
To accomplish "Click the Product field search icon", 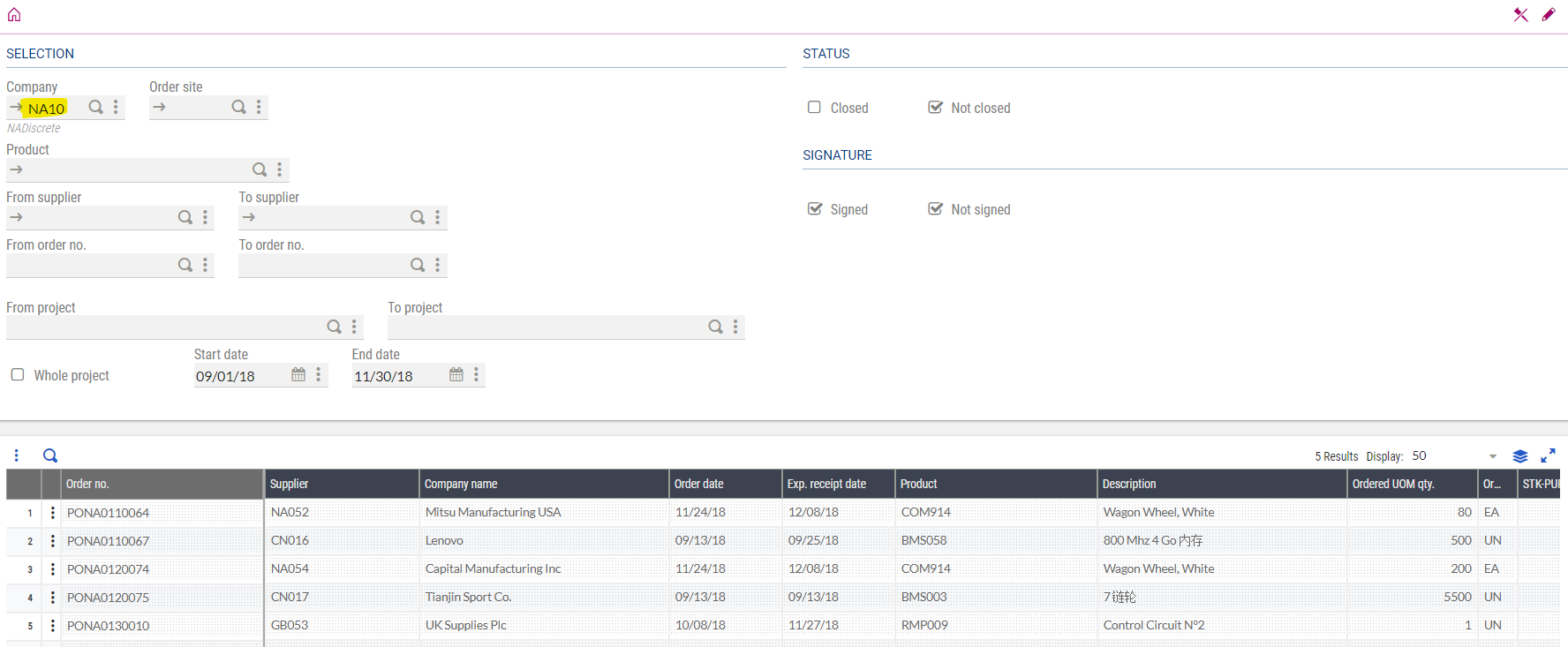I will 260,169.
